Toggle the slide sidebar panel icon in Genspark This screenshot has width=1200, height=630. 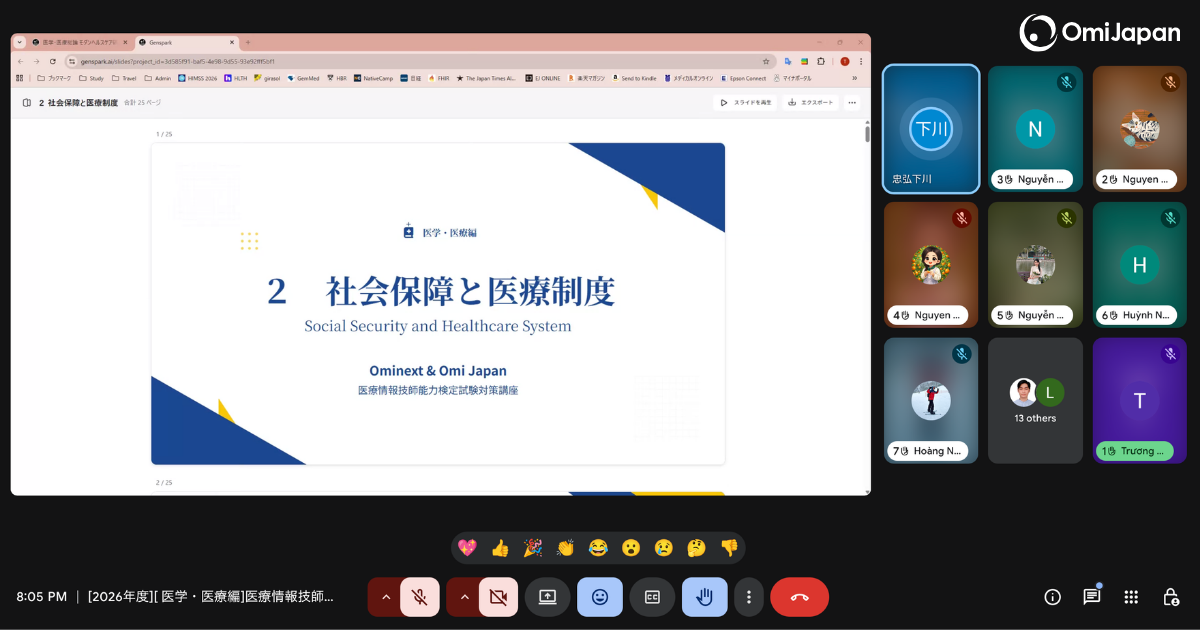coord(27,103)
